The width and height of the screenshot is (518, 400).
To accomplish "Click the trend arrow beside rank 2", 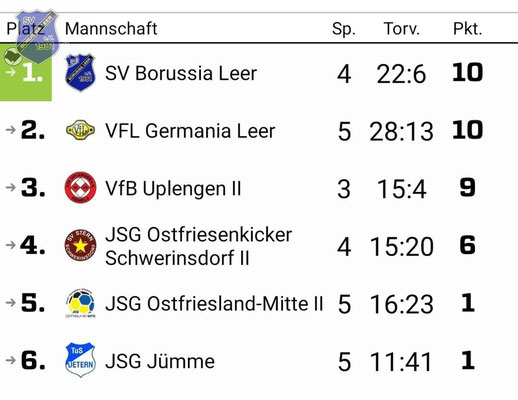I will click(11, 130).
